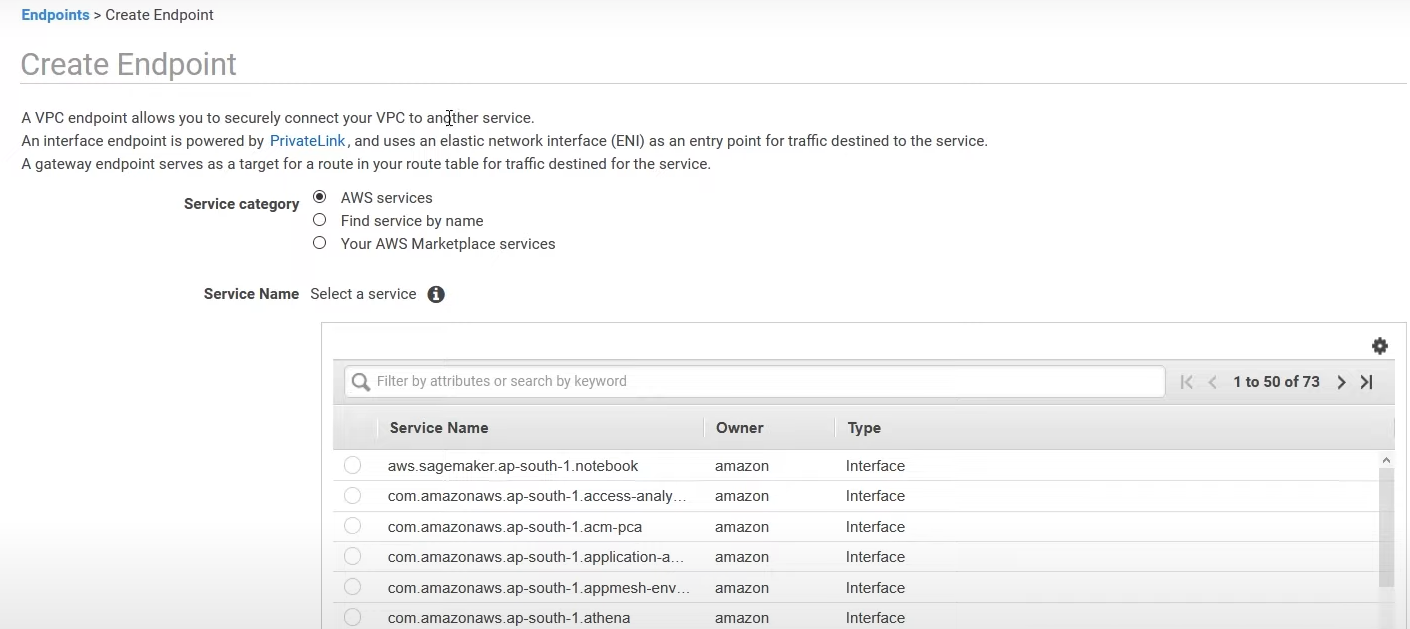The image size is (1410, 629).
Task: Select the access-analyzer service radio button
Action: point(352,496)
